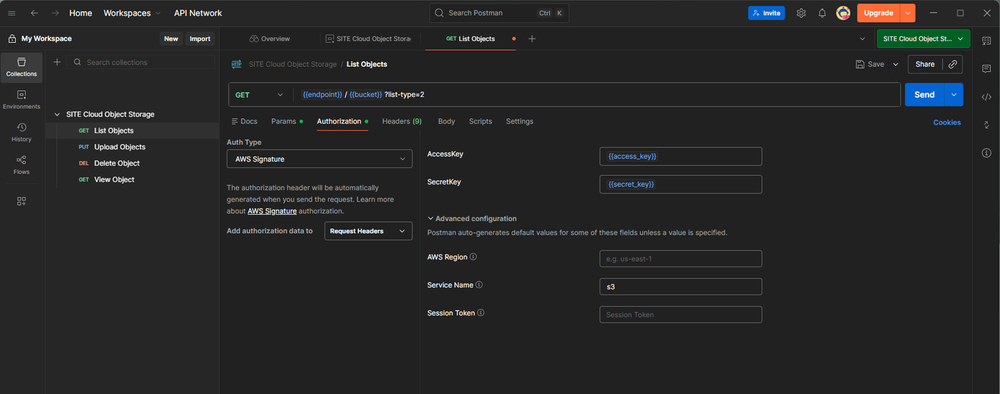Image resolution: width=1000 pixels, height=394 pixels.
Task: Open the Body tab
Action: click(446, 121)
